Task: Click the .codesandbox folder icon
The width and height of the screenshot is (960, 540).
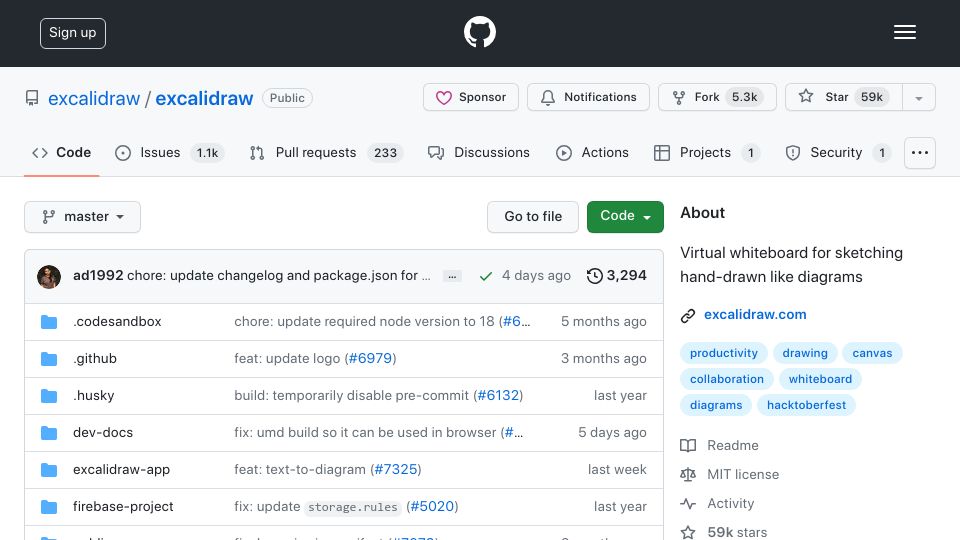Action: [x=49, y=322]
